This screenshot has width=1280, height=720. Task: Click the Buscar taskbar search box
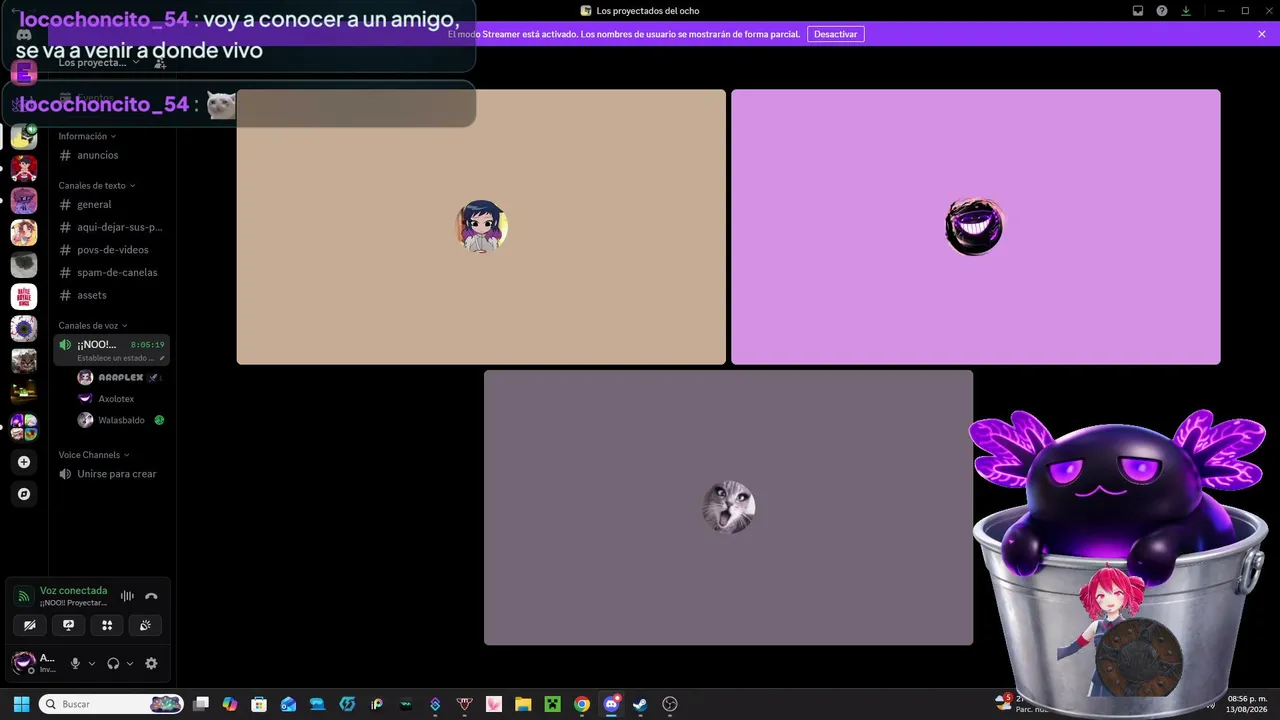point(112,704)
